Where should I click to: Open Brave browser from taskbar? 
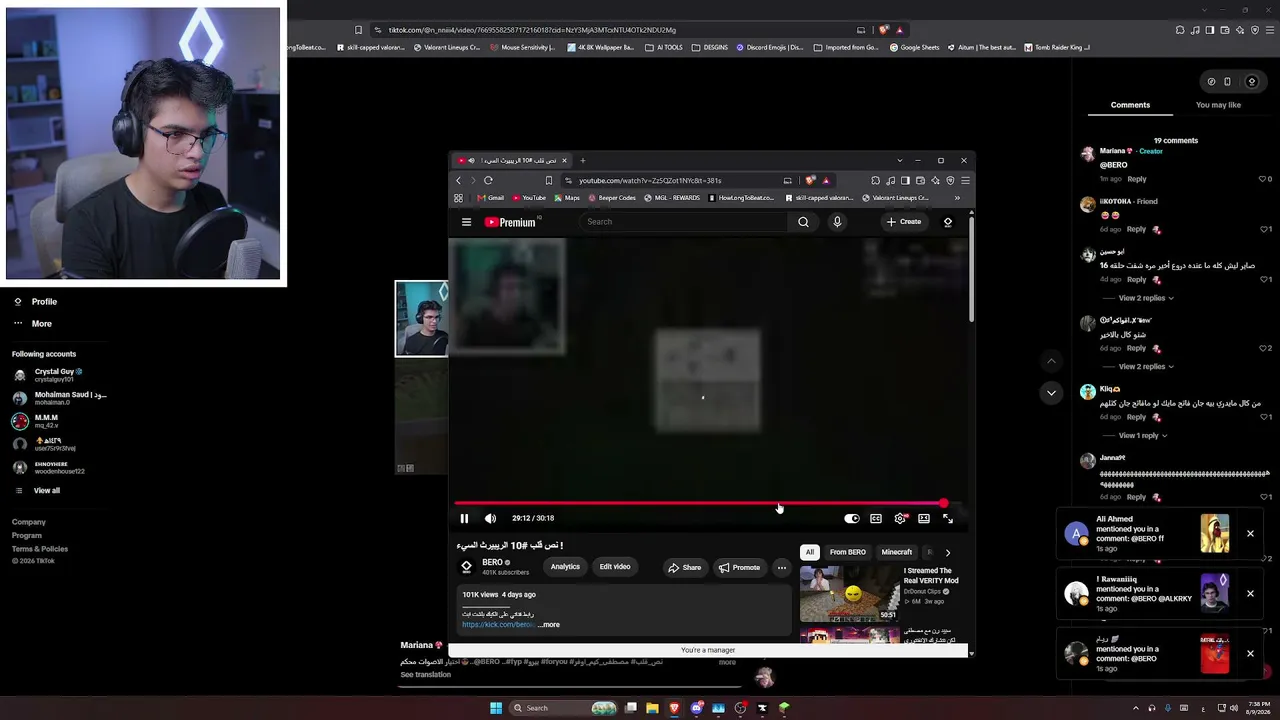point(674,708)
